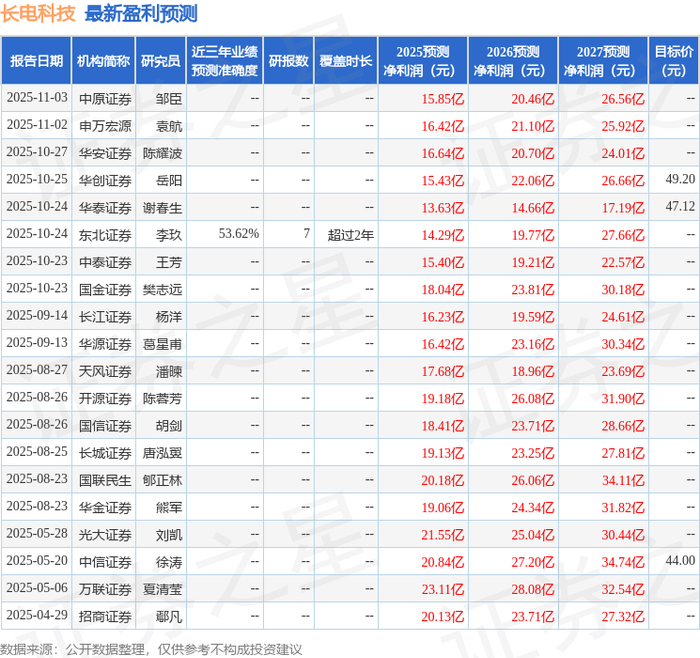Click researcher name 邹臣
Viewport: 700px width, 658px height.
pos(169,99)
